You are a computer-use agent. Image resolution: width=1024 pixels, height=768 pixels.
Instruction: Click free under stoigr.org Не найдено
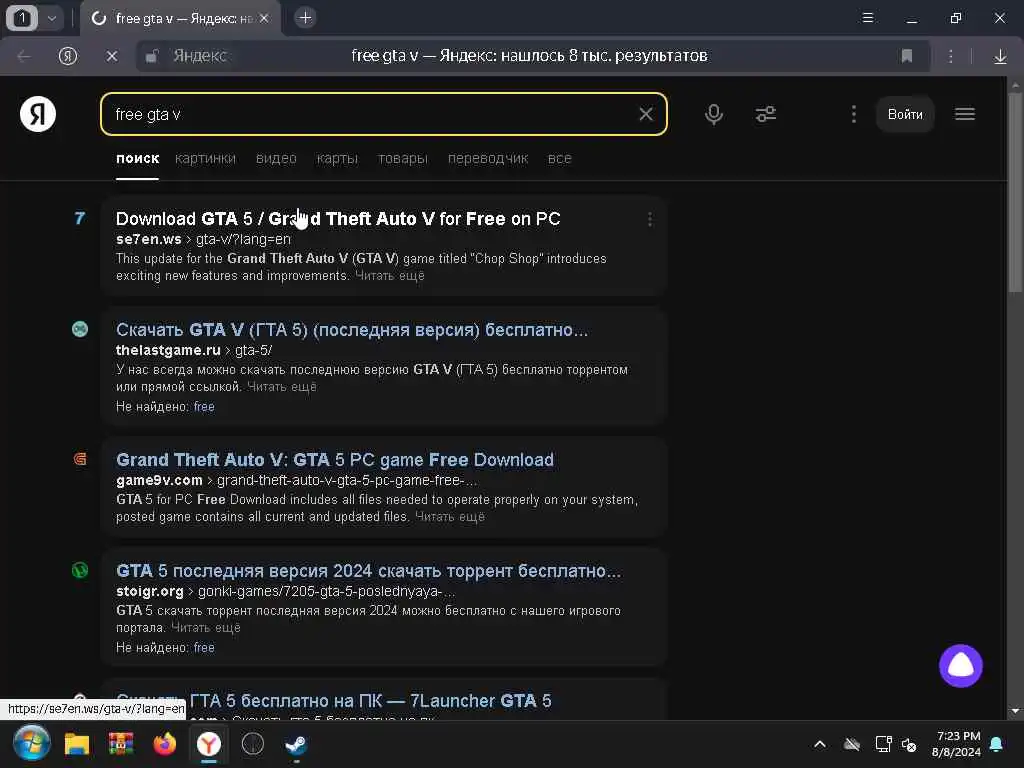(x=204, y=647)
